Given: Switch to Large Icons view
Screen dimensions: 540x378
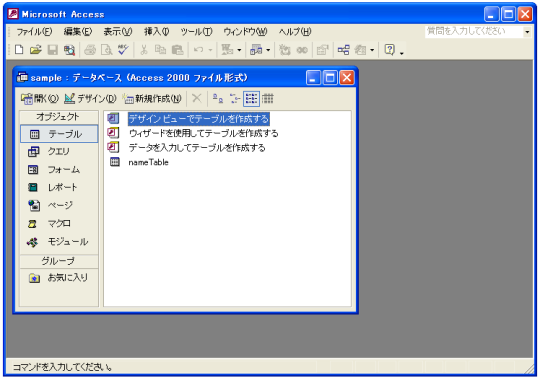Looking at the screenshot, I should [x=218, y=99].
